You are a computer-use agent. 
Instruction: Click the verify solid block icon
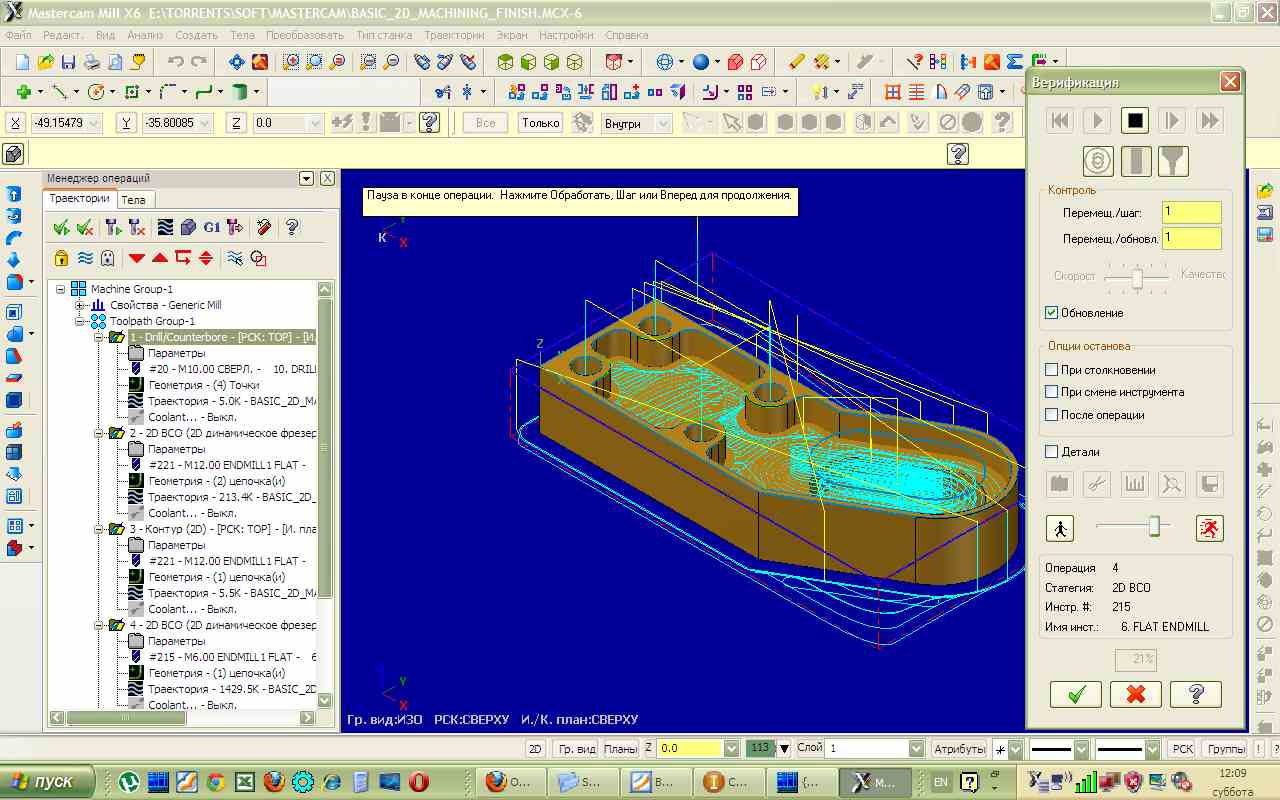tap(188, 227)
